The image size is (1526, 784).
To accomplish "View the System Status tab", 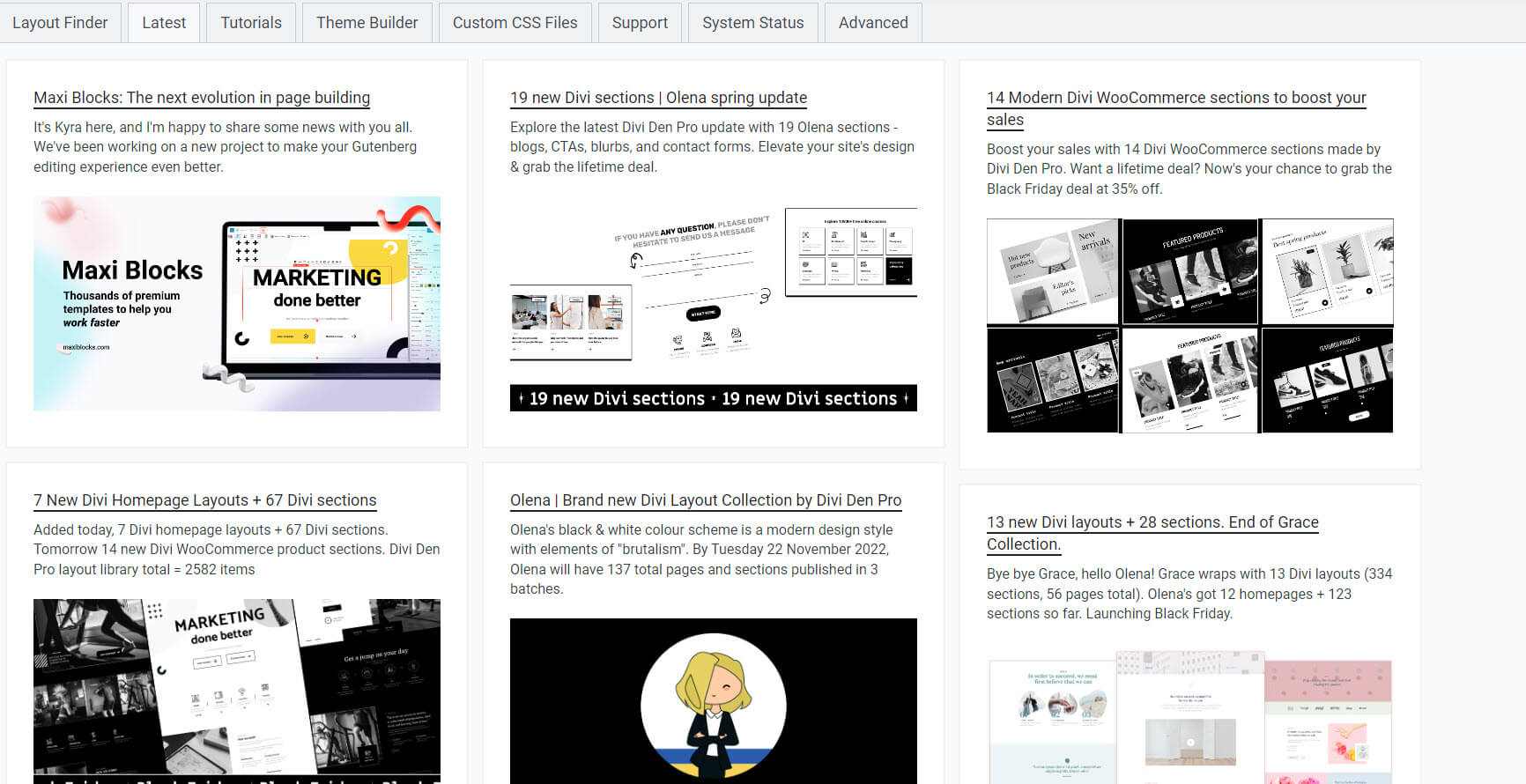I will [753, 23].
